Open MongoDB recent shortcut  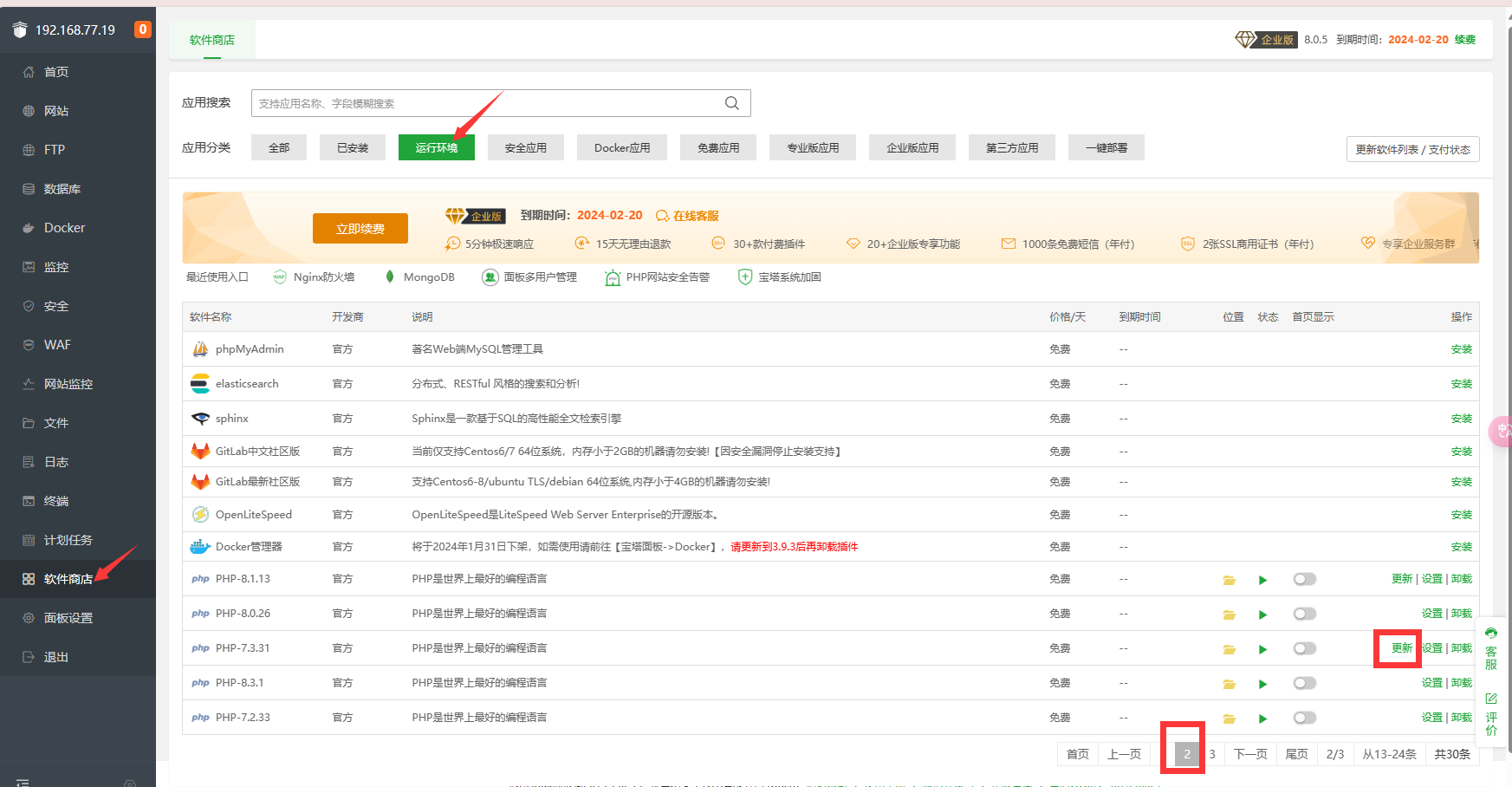pos(419,277)
